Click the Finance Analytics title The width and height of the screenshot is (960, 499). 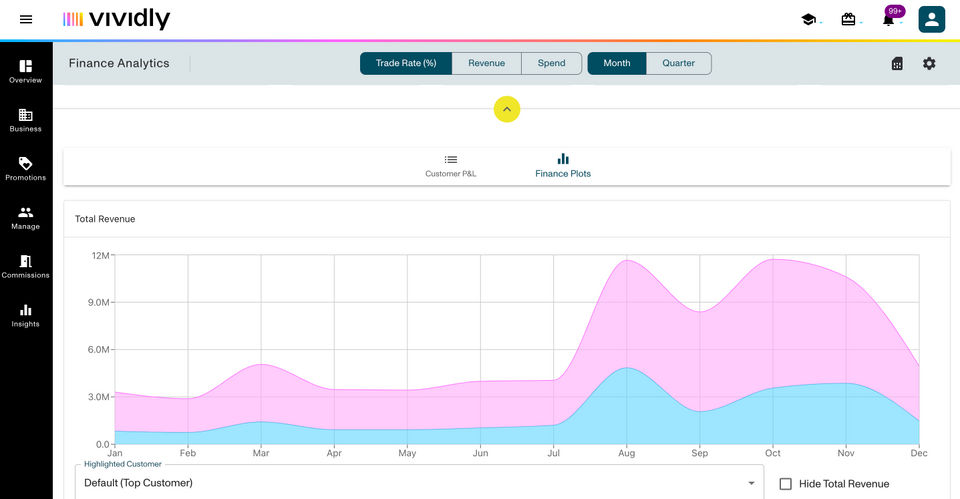coord(119,64)
